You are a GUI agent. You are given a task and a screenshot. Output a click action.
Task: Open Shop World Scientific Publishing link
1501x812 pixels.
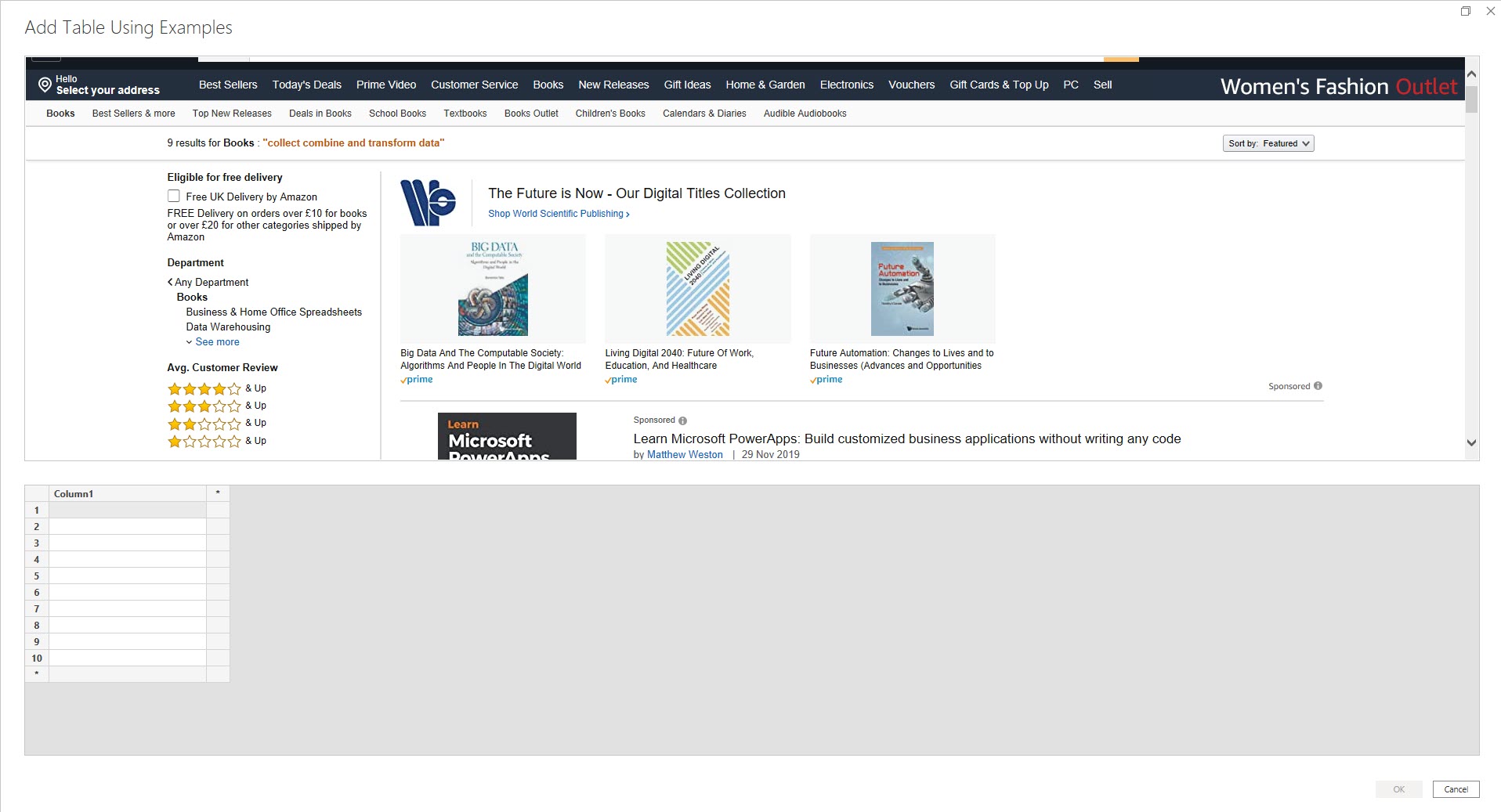[559, 214]
